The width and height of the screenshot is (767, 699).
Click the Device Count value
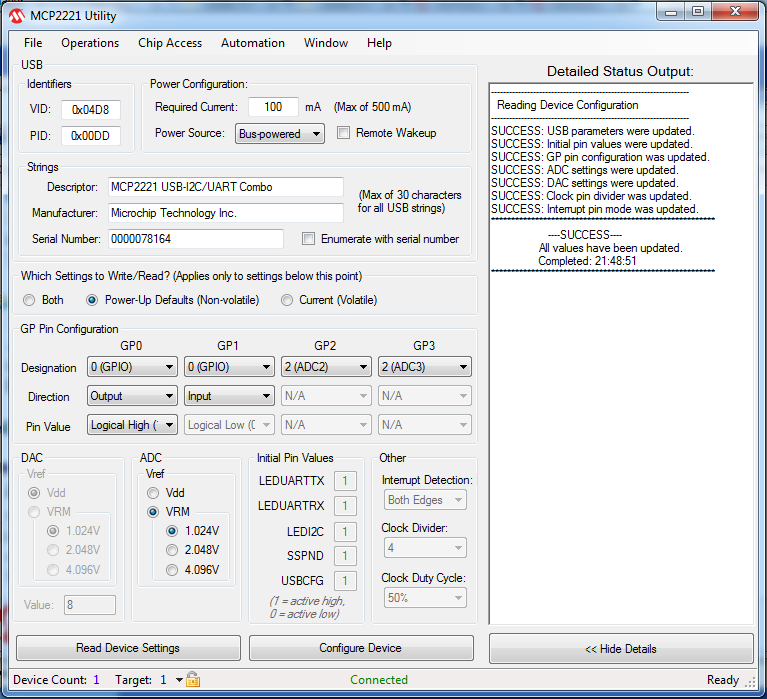coord(96,679)
